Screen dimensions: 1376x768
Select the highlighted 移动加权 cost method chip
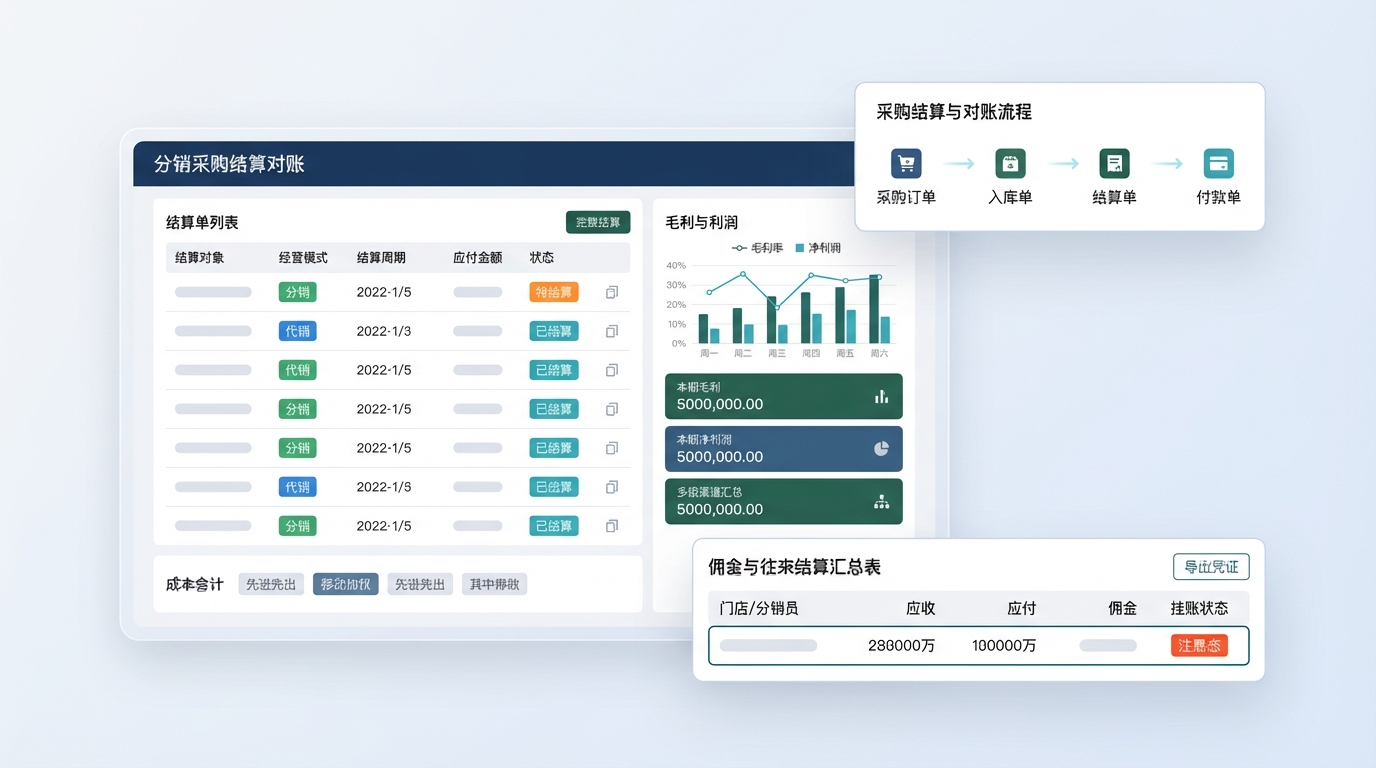click(345, 584)
